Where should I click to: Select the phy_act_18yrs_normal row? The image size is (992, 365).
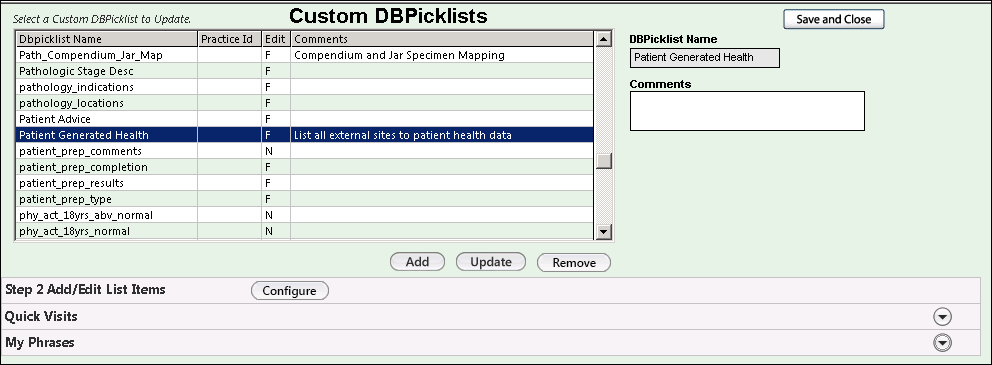(x=304, y=232)
